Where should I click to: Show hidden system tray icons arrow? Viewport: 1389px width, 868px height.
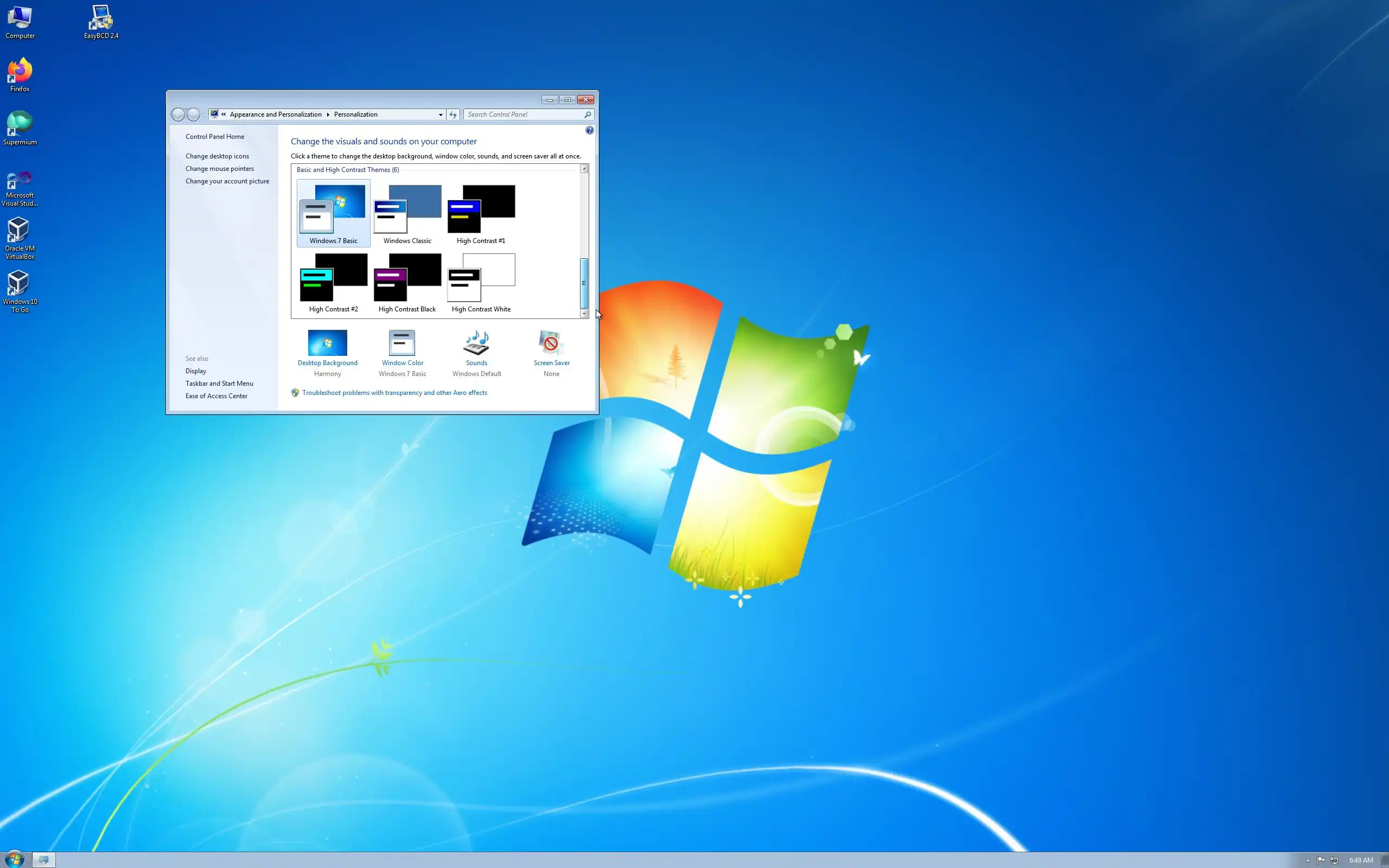click(1308, 860)
